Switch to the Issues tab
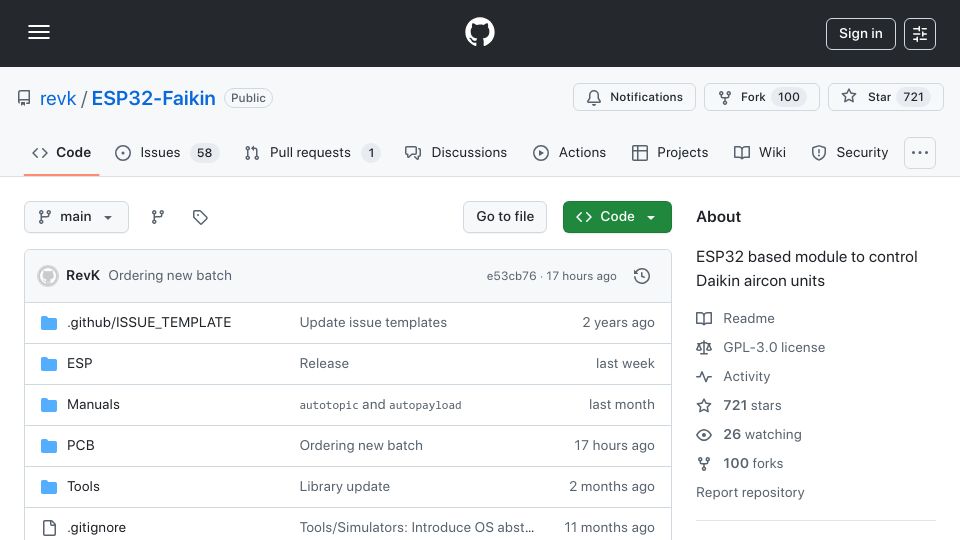The height and width of the screenshot is (540, 960). [x=167, y=152]
